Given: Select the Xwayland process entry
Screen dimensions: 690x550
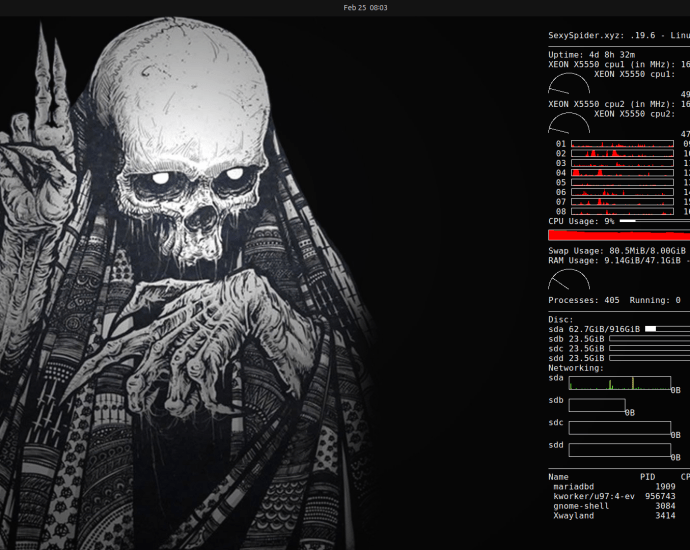Looking at the screenshot, I should tap(573, 516).
